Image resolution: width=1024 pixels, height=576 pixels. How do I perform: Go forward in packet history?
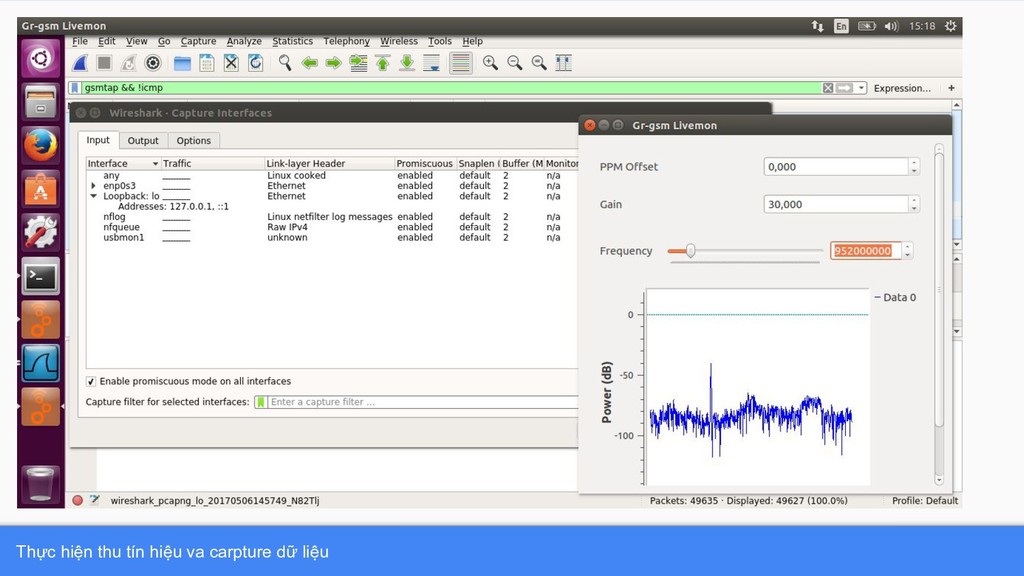pyautogui.click(x=334, y=63)
